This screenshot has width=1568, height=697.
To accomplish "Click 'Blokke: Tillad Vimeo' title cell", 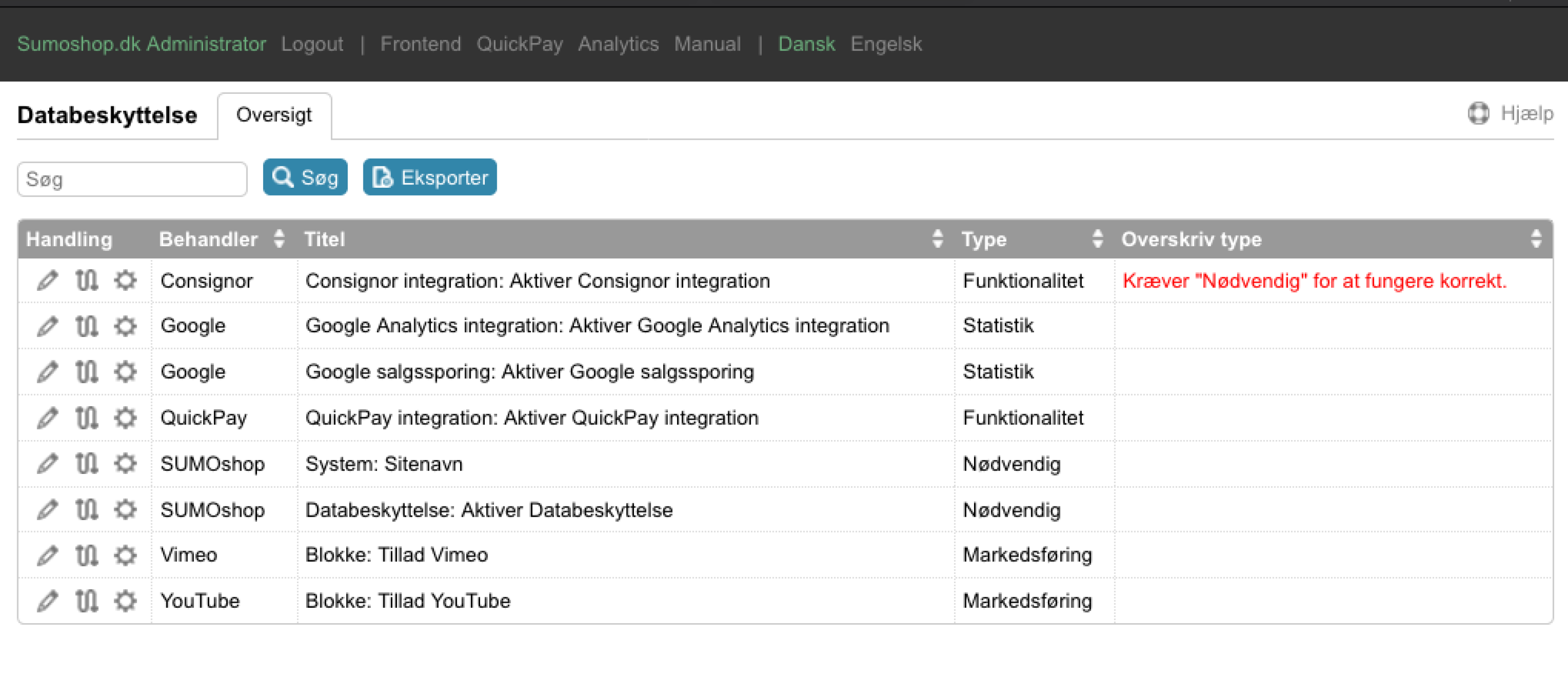I will click(396, 554).
